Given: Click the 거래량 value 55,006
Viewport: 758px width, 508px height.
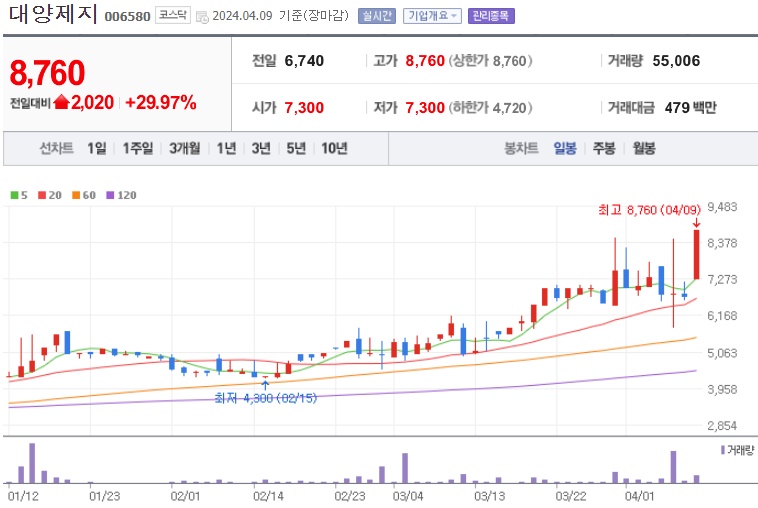Looking at the screenshot, I should (676, 61).
